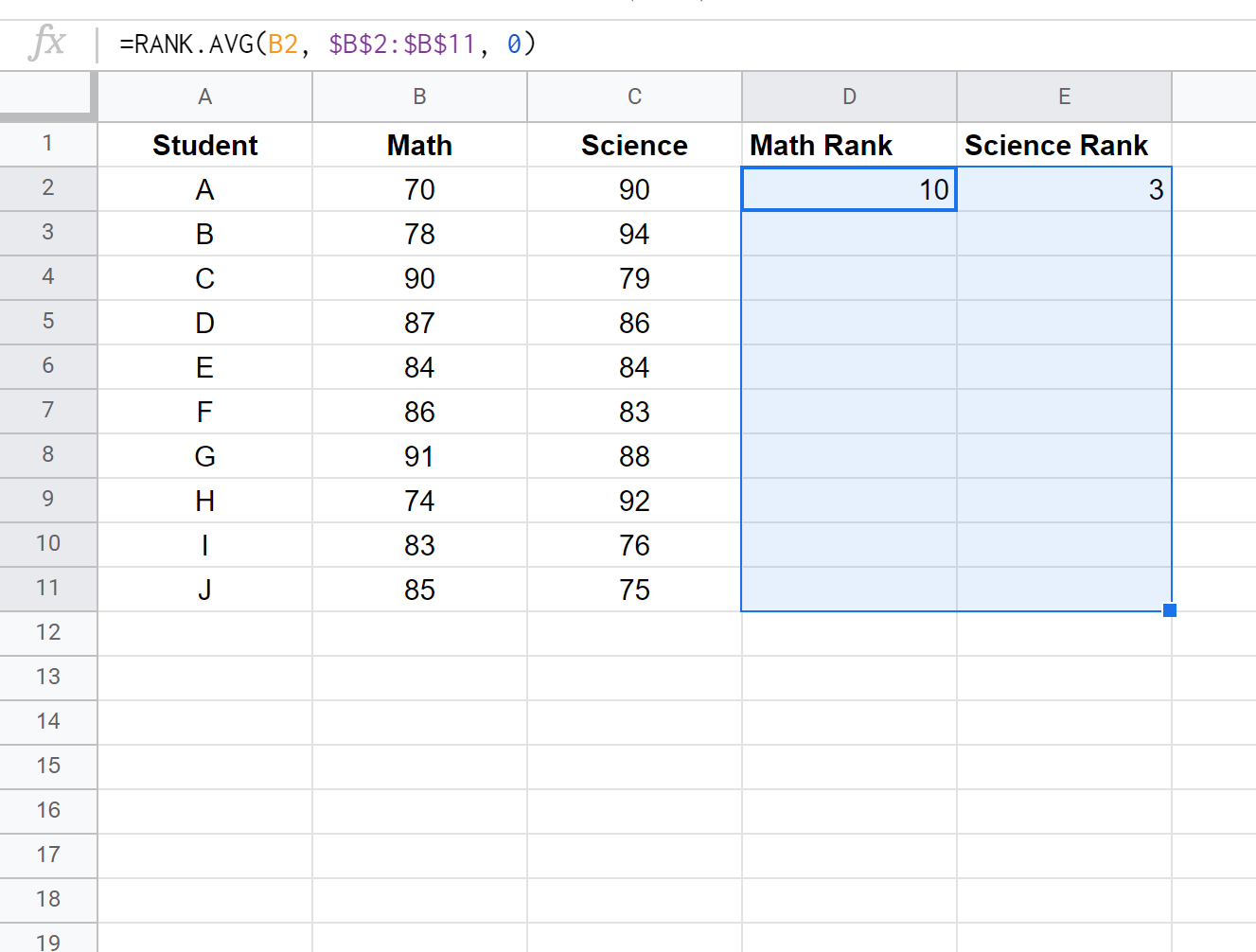
Task: Select row 2 header
Action: [48, 189]
